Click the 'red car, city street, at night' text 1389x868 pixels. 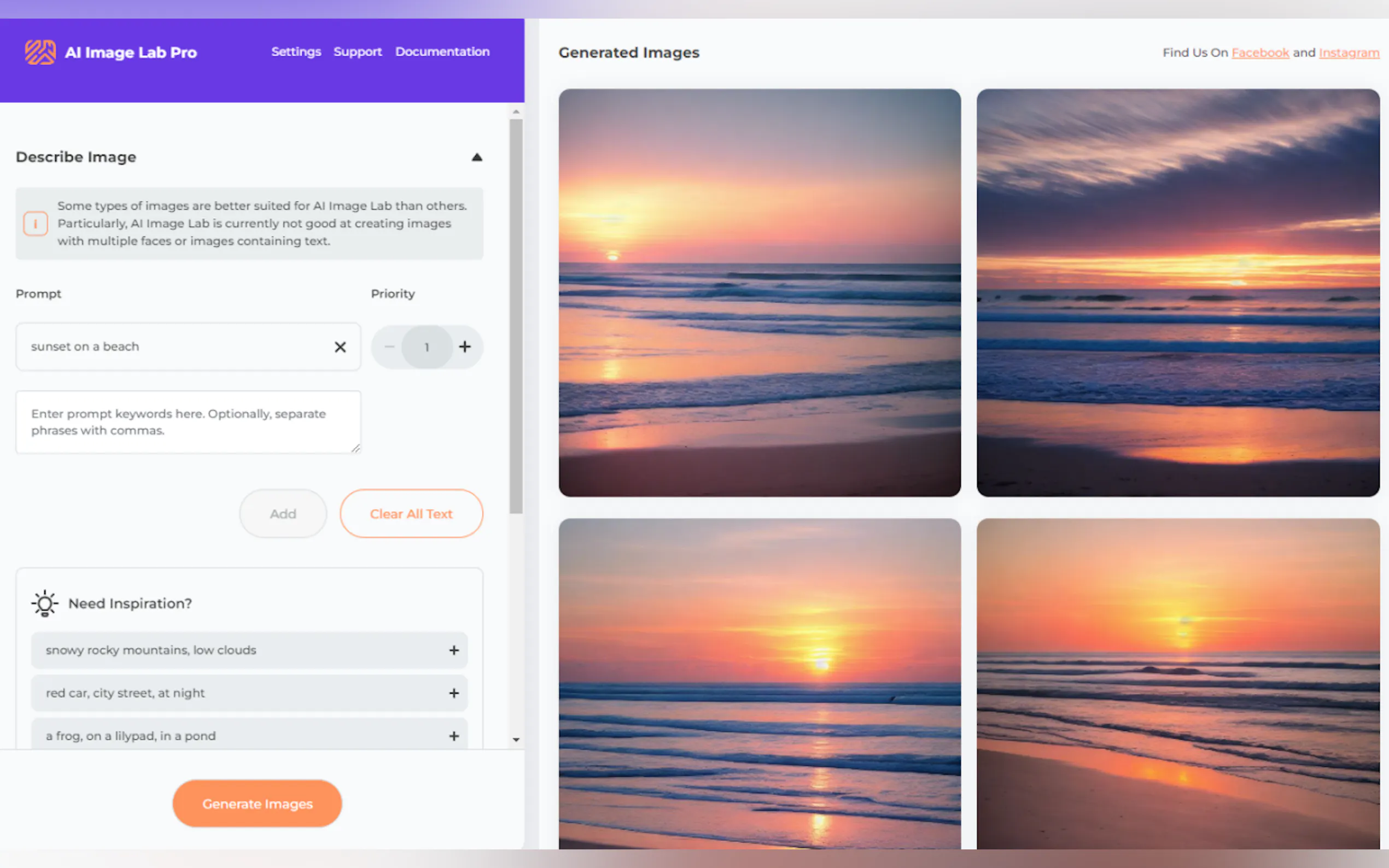(x=125, y=693)
